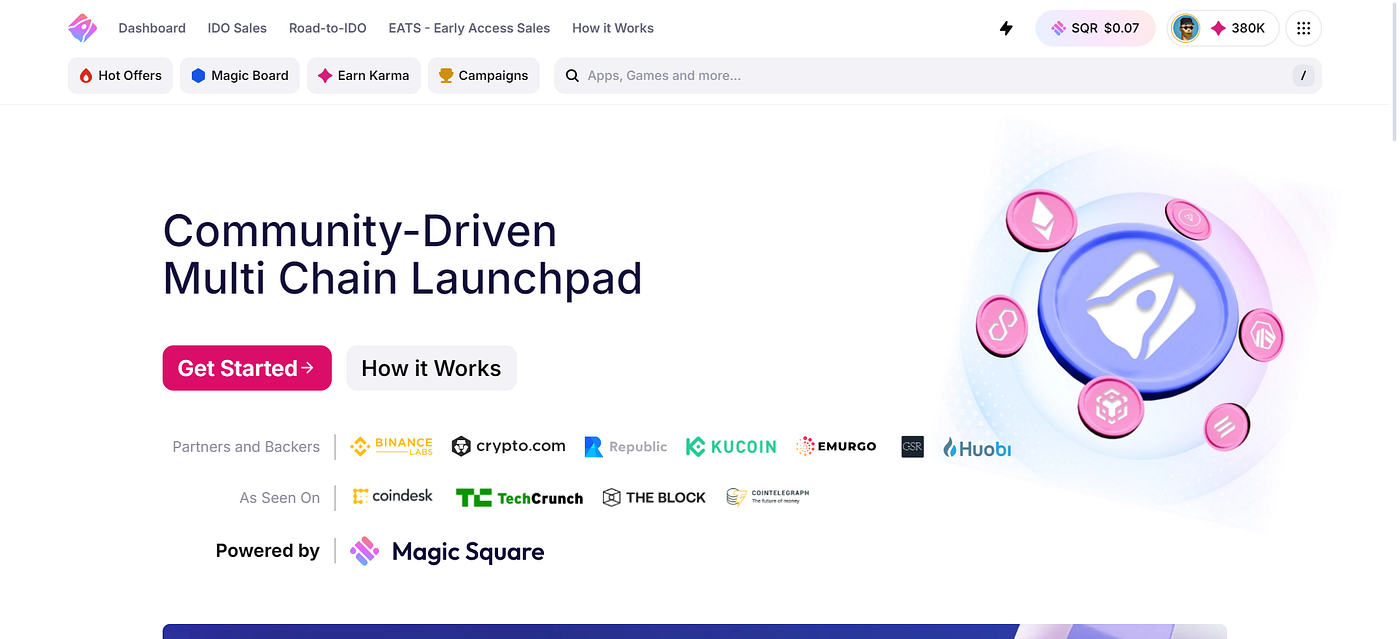Focus the Apps, Games and more search field

[938, 75]
